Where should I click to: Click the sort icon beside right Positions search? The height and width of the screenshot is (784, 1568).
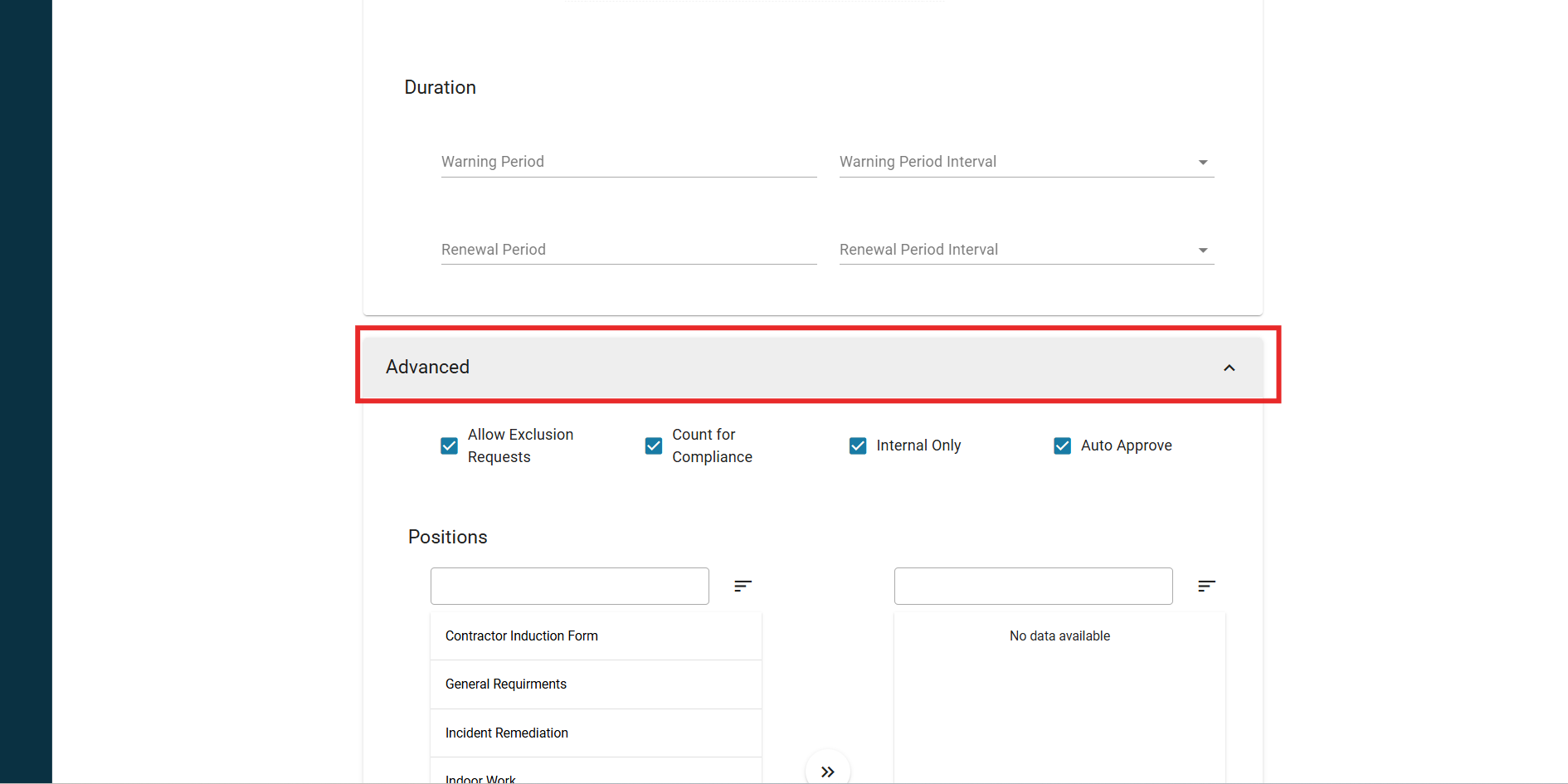[1206, 587]
